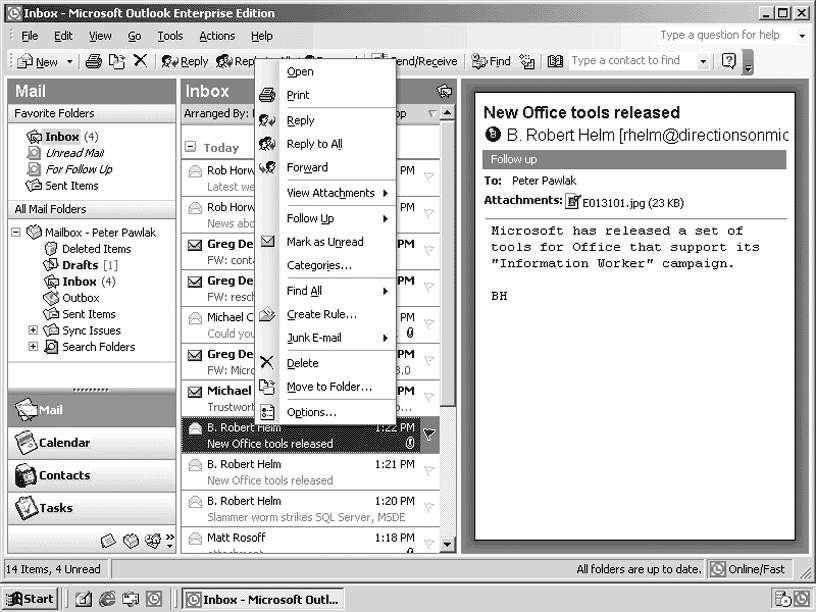This screenshot has width=816, height=612.
Task: Expand the Find All submenu
Action: point(325,291)
